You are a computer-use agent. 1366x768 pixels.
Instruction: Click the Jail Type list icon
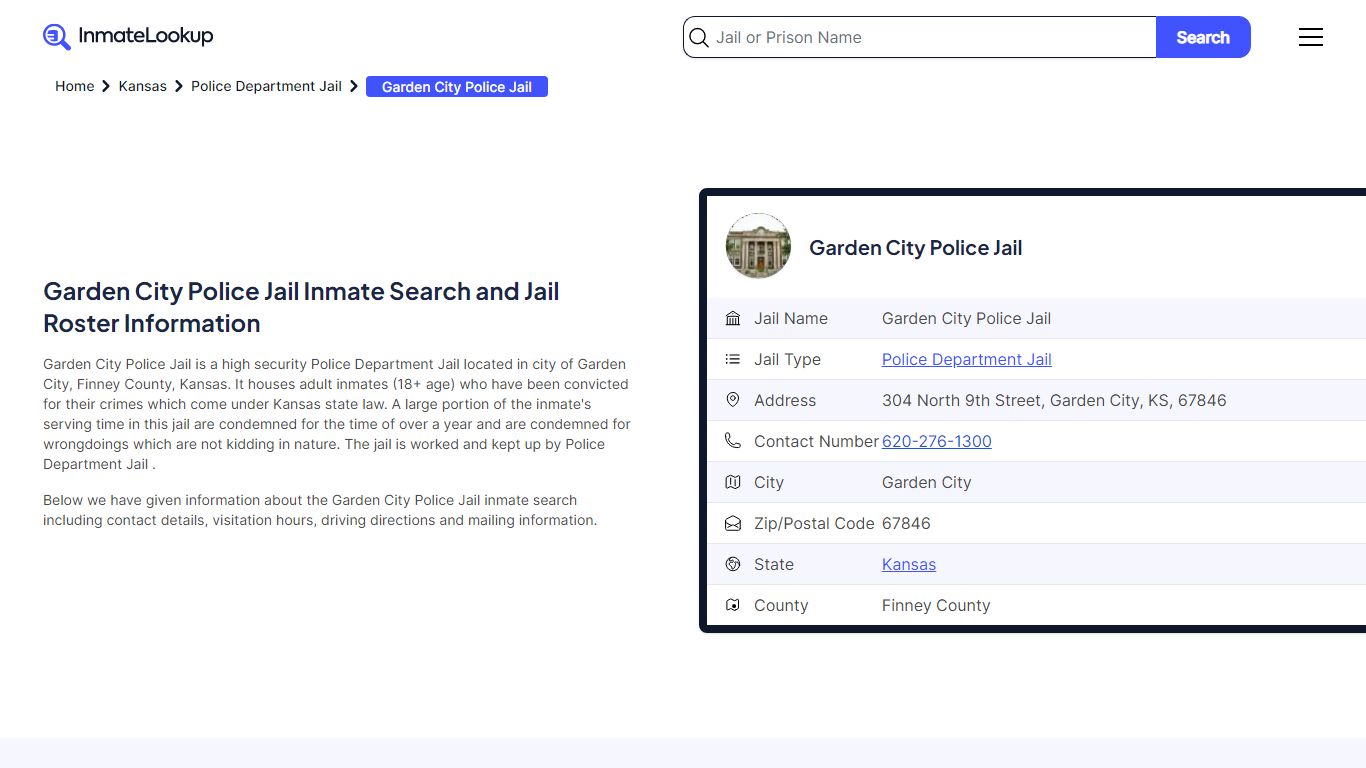(x=733, y=360)
